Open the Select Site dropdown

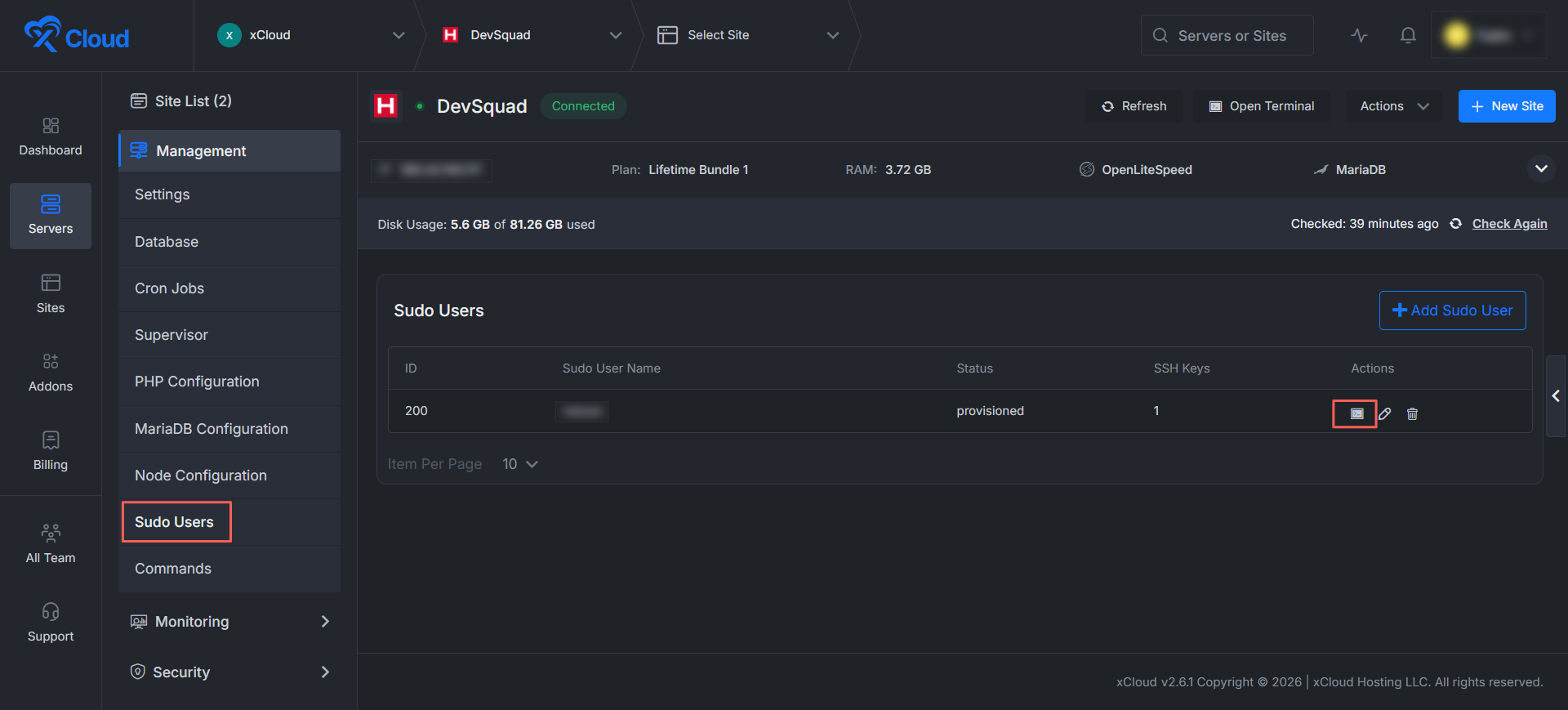tap(748, 35)
